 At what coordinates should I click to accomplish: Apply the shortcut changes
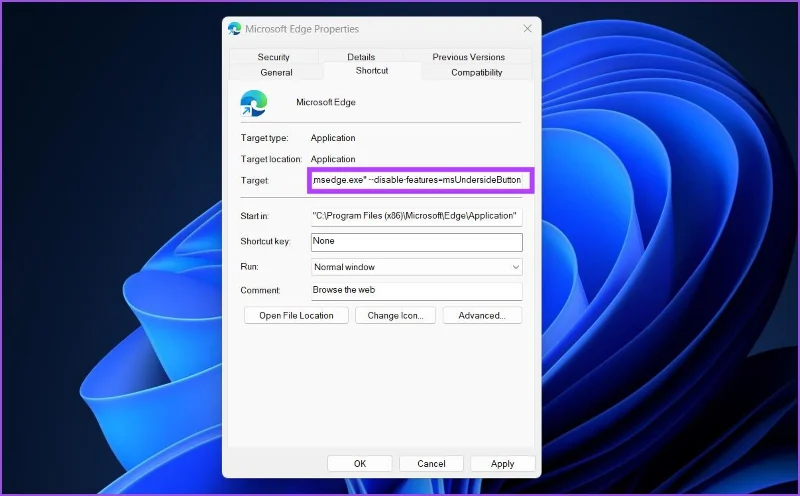503,463
